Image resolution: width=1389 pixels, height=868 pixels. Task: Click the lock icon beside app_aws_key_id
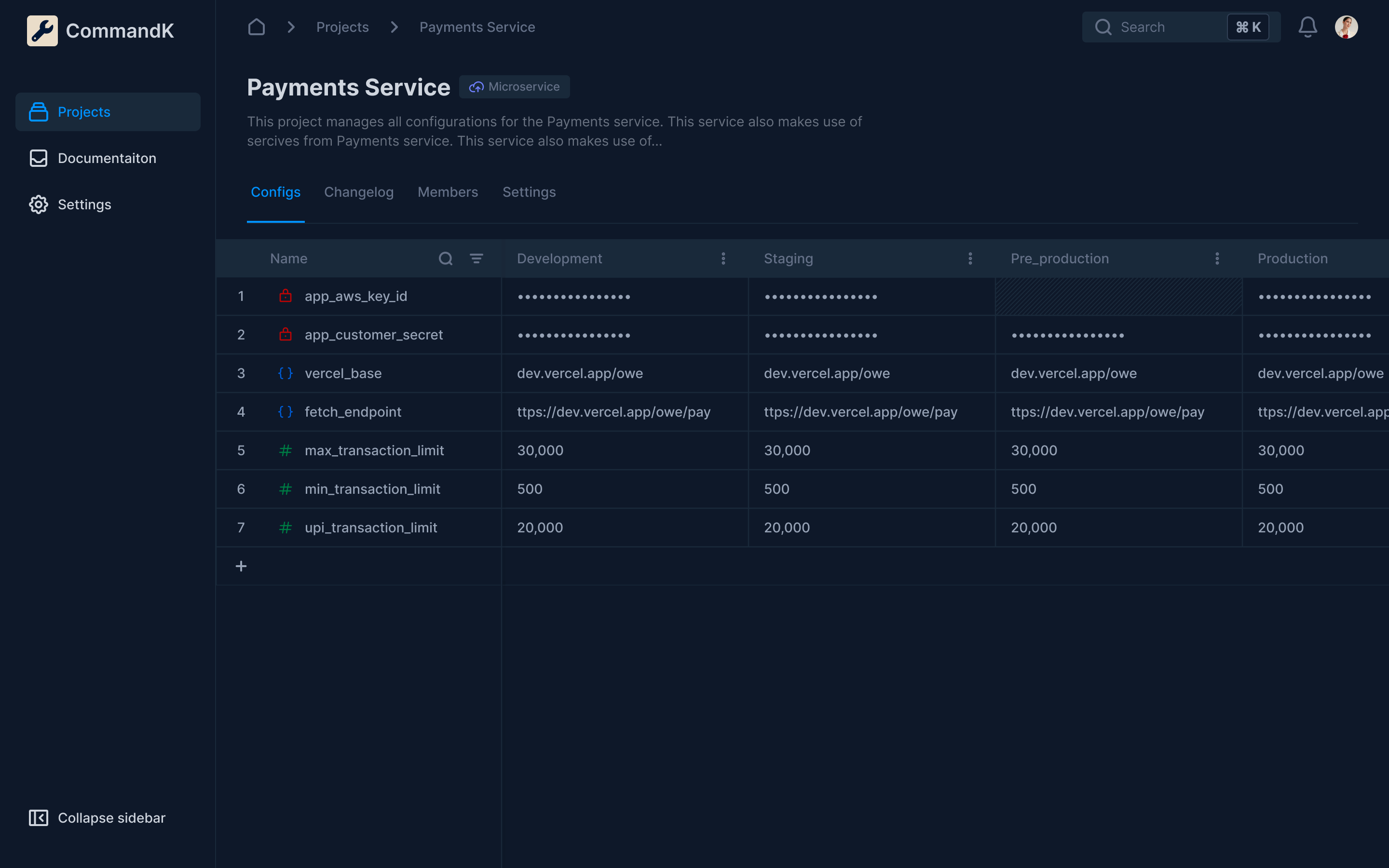(285, 296)
